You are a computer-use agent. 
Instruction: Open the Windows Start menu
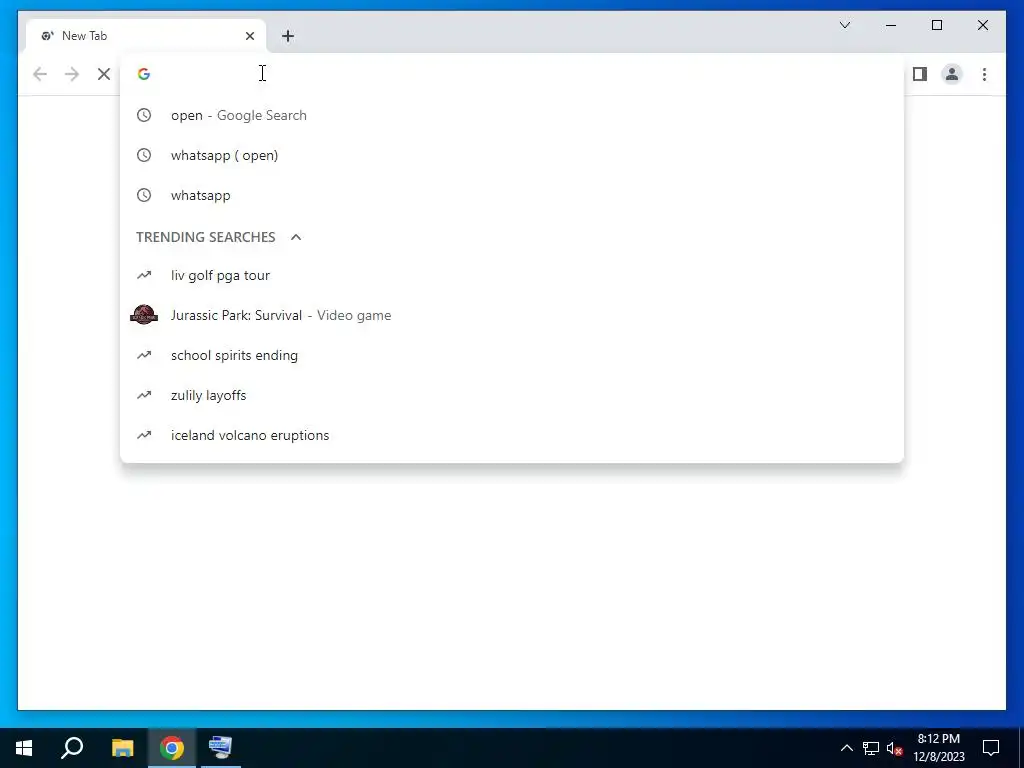(24, 748)
